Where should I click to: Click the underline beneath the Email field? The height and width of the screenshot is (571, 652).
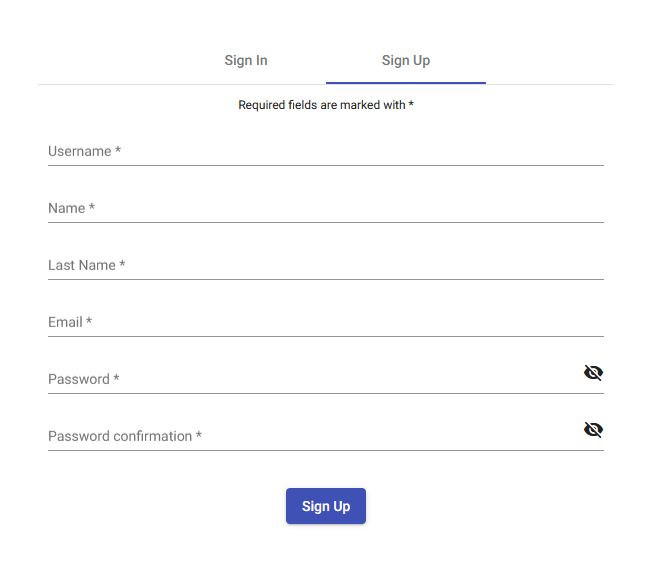pos(326,337)
